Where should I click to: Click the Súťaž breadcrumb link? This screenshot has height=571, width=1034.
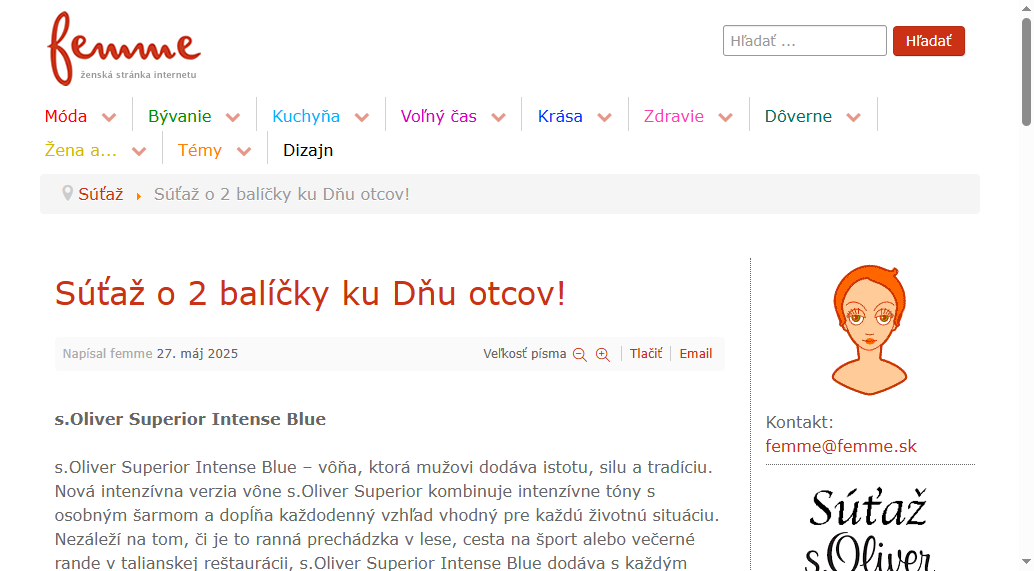(101, 194)
